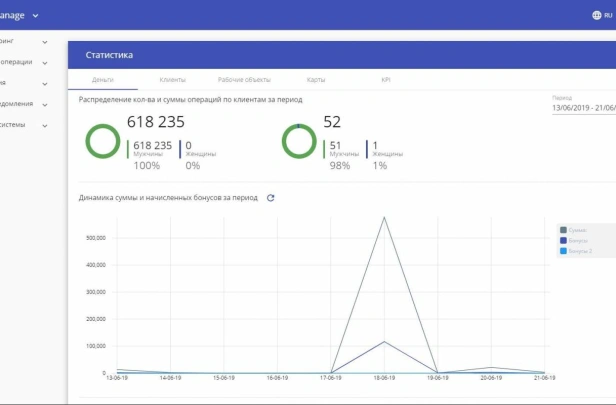This screenshot has width=616, height=405.
Task: Toggle the Бонусы 2 legend series
Action: [x=576, y=251]
